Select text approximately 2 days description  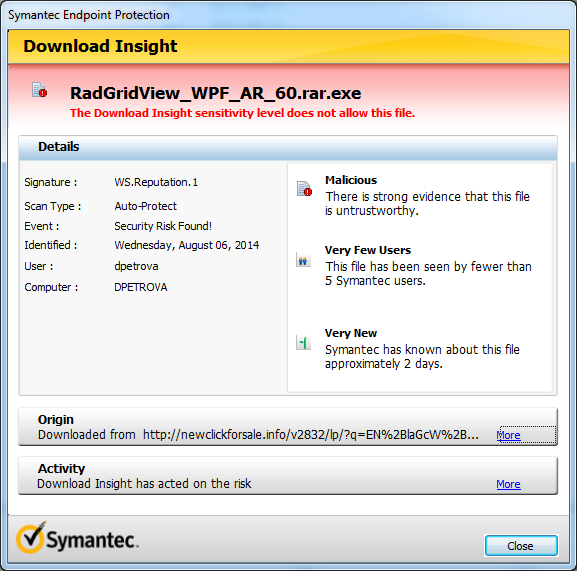422,357
